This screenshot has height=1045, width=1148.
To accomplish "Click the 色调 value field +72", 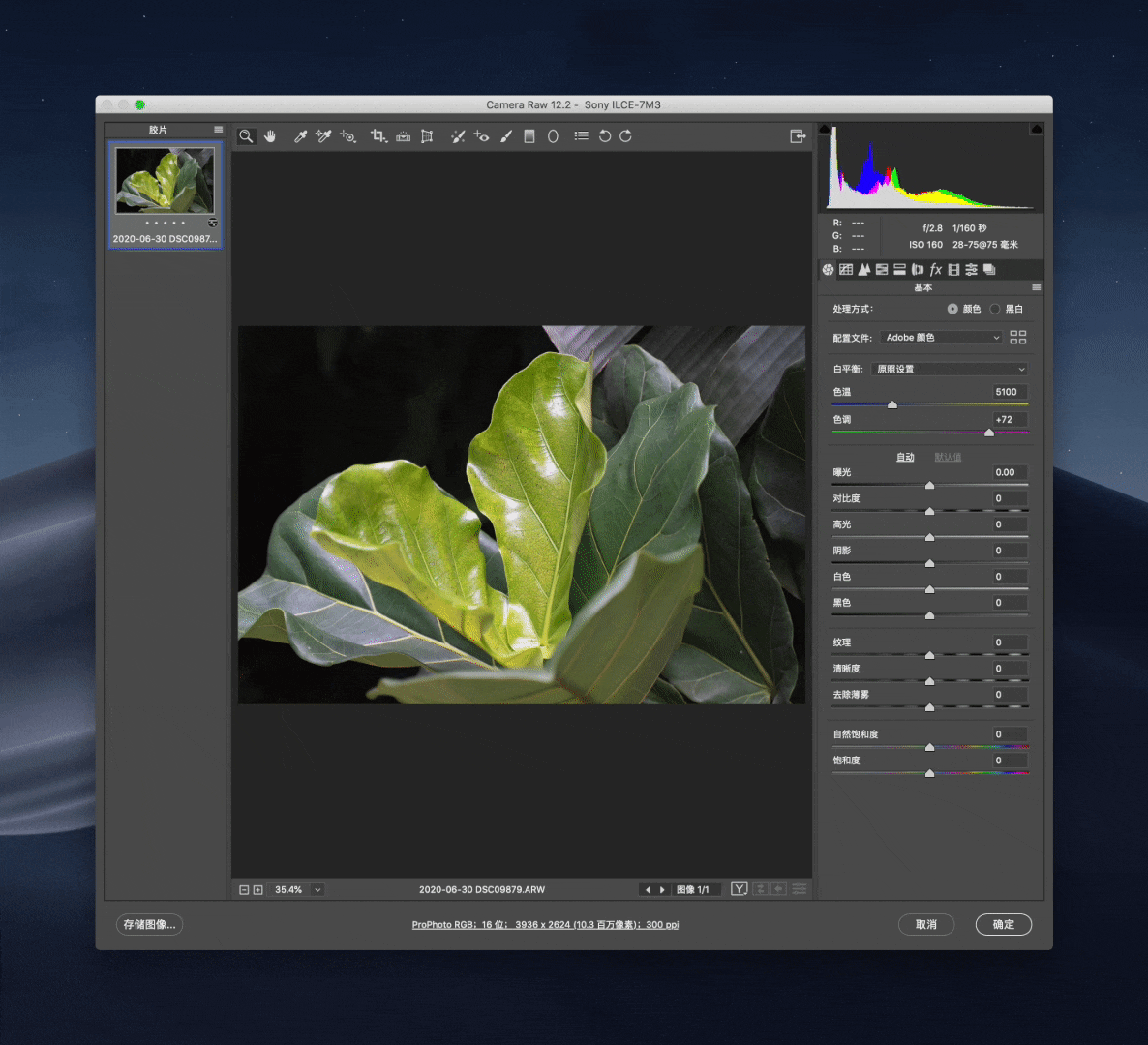I will coord(1010,419).
